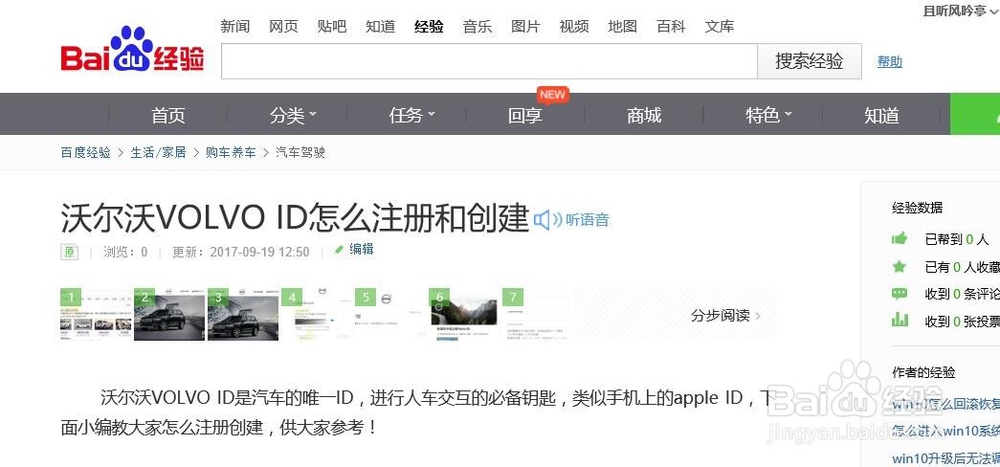Viewport: 1000px width, 467px height.
Task: Click the 原 original badge
Action: [x=70, y=251]
